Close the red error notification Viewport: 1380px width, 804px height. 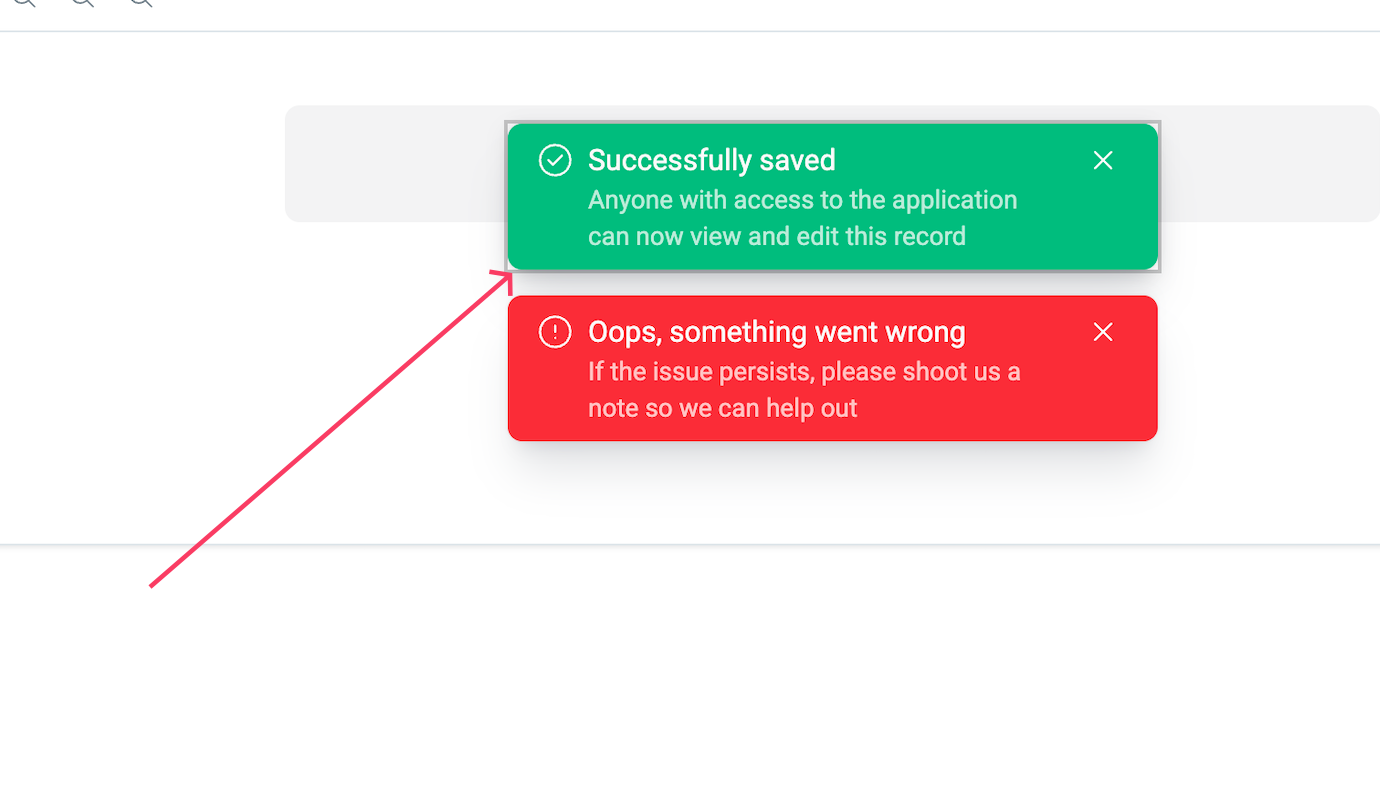(1103, 332)
